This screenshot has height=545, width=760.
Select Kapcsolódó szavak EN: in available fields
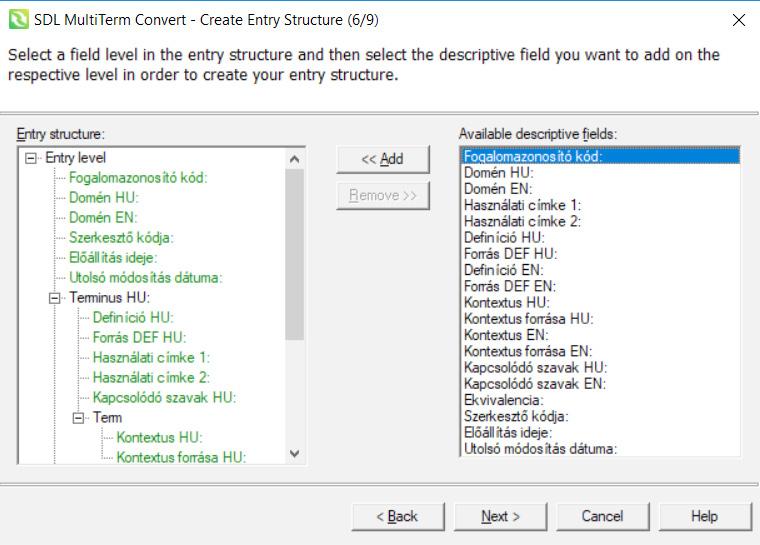[600, 384]
